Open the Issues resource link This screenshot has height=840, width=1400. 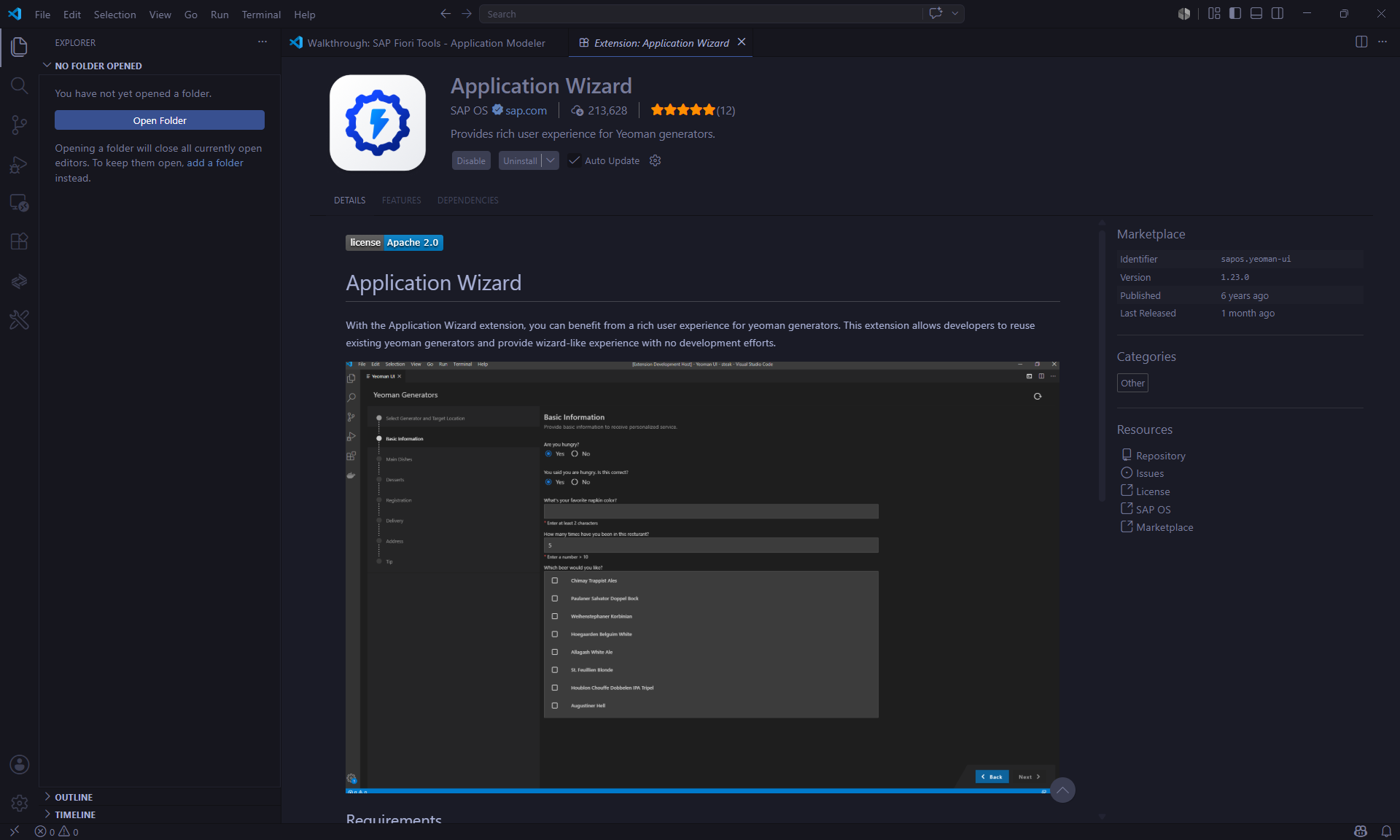[x=1149, y=473]
